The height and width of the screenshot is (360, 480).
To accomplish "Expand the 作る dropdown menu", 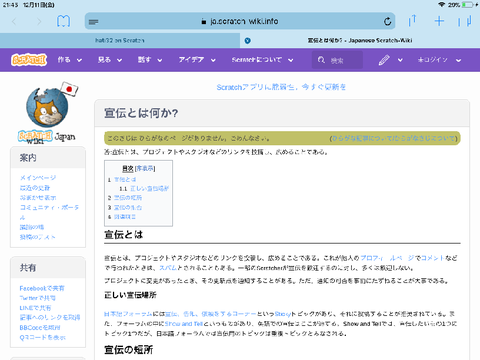I will click(69, 60).
